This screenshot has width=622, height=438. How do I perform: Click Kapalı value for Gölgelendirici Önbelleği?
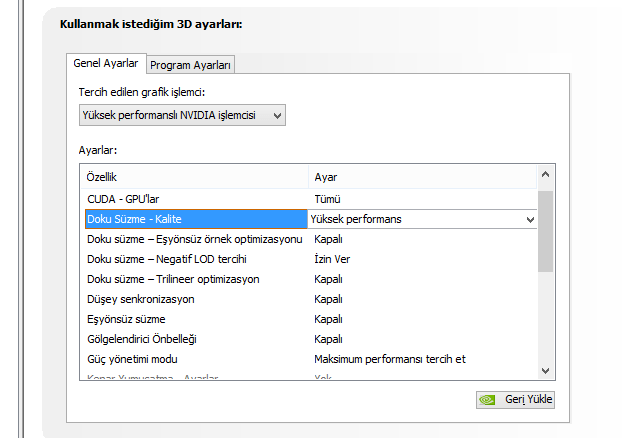coord(328,339)
